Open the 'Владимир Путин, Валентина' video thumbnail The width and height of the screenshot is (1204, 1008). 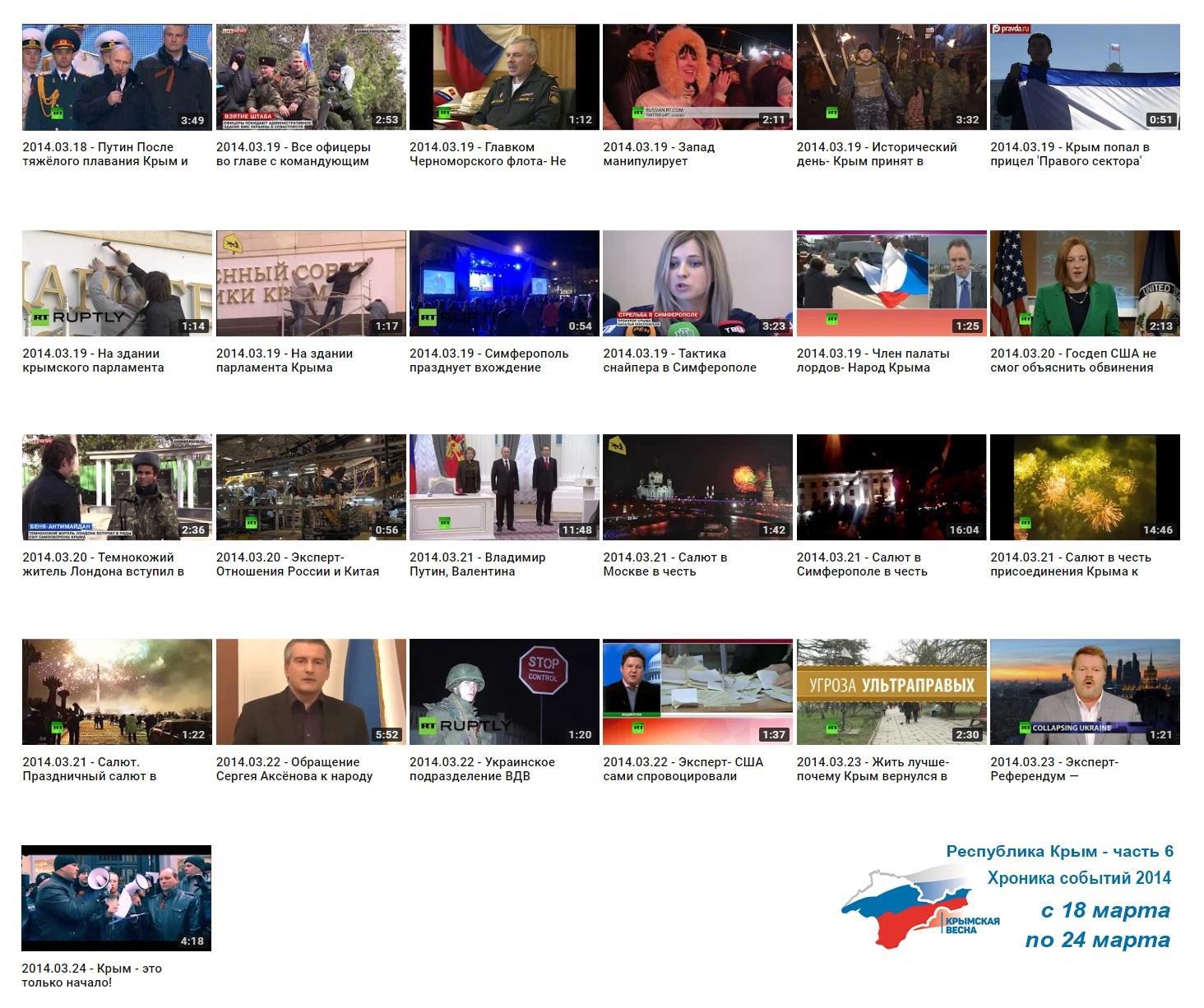[504, 488]
